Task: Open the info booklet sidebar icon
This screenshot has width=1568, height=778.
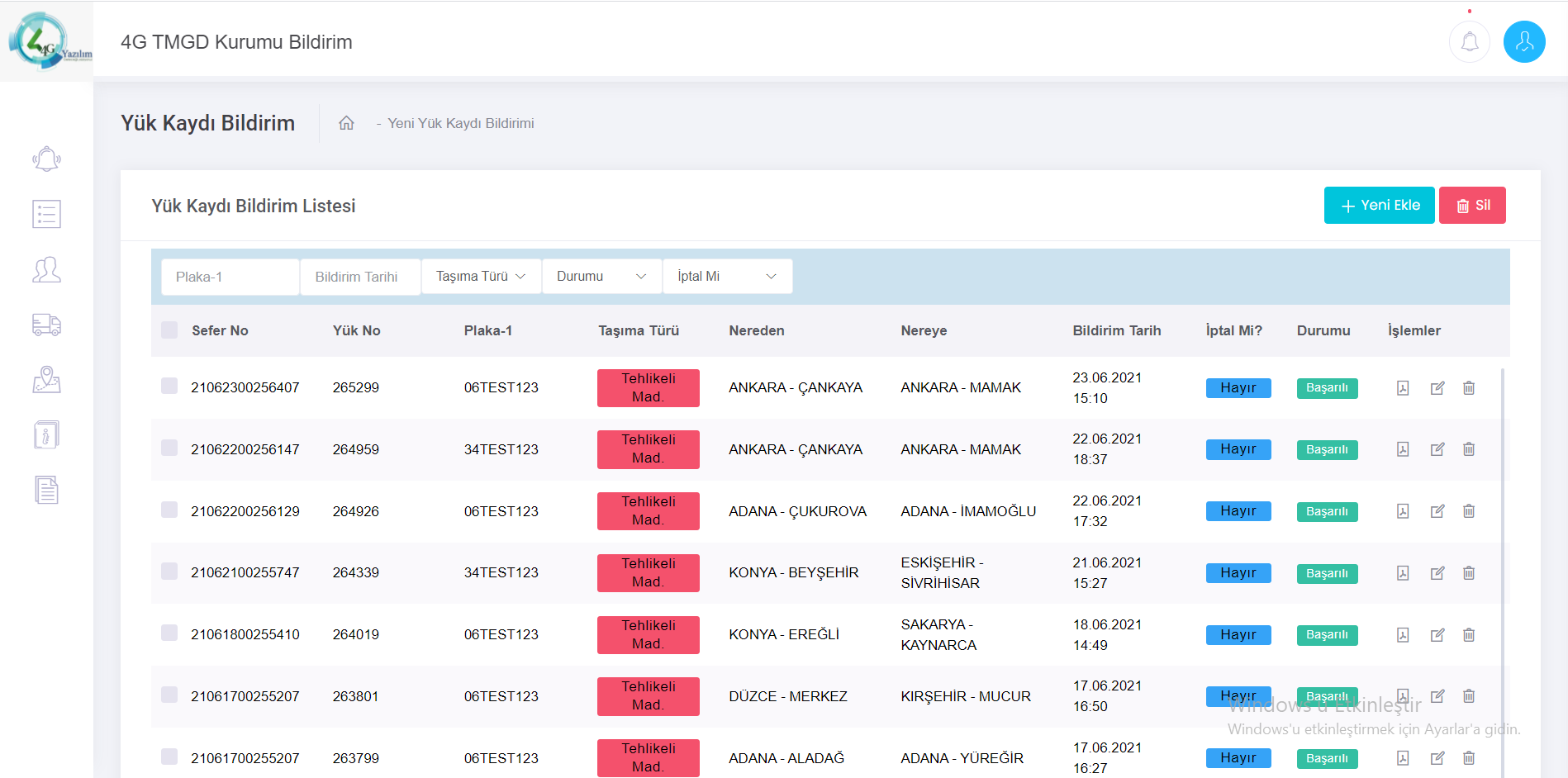Action: [x=46, y=434]
